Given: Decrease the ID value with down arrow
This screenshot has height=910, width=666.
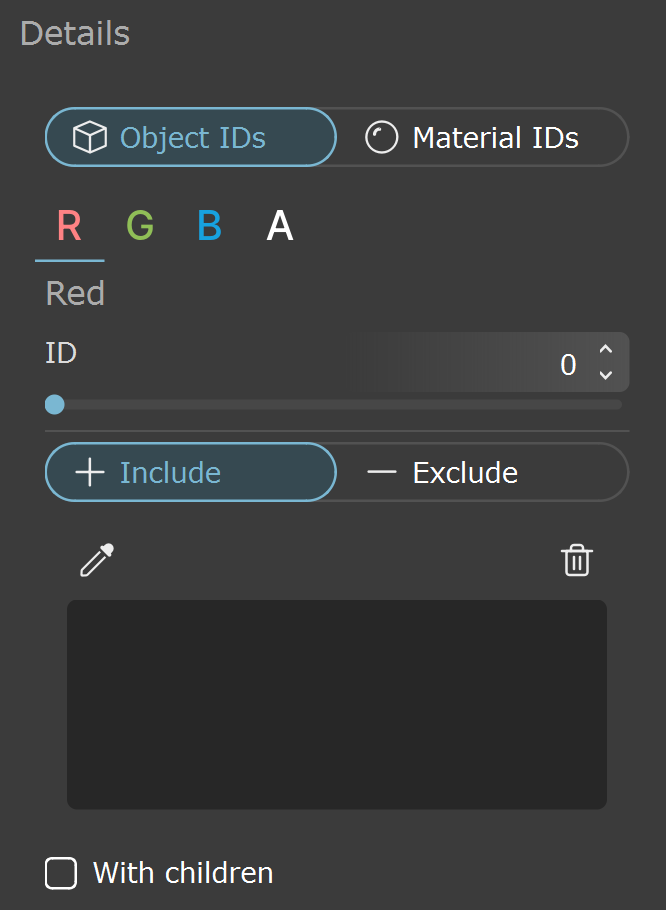Looking at the screenshot, I should [x=606, y=375].
